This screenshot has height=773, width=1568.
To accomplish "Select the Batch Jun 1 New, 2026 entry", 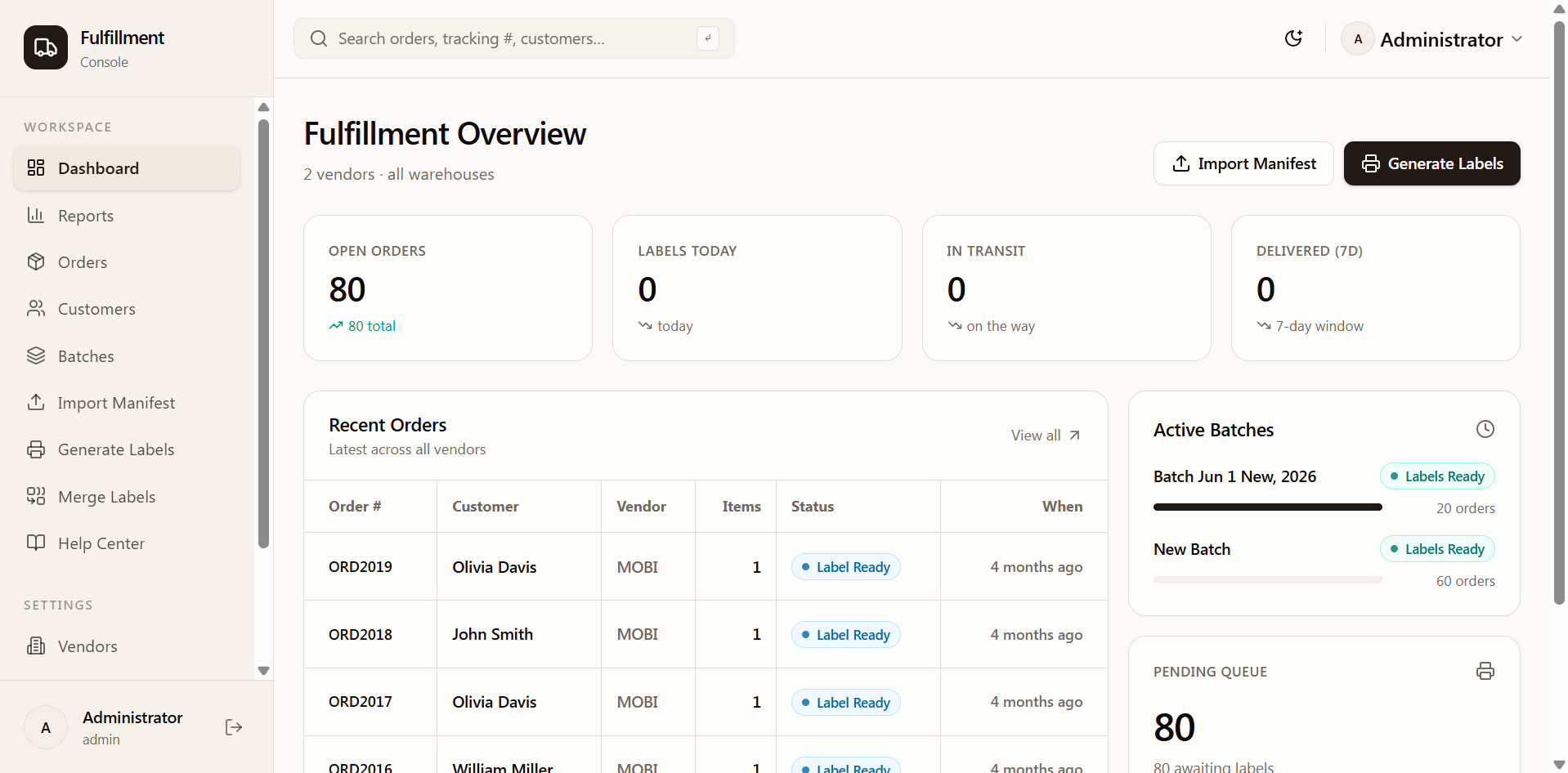I will click(1234, 476).
